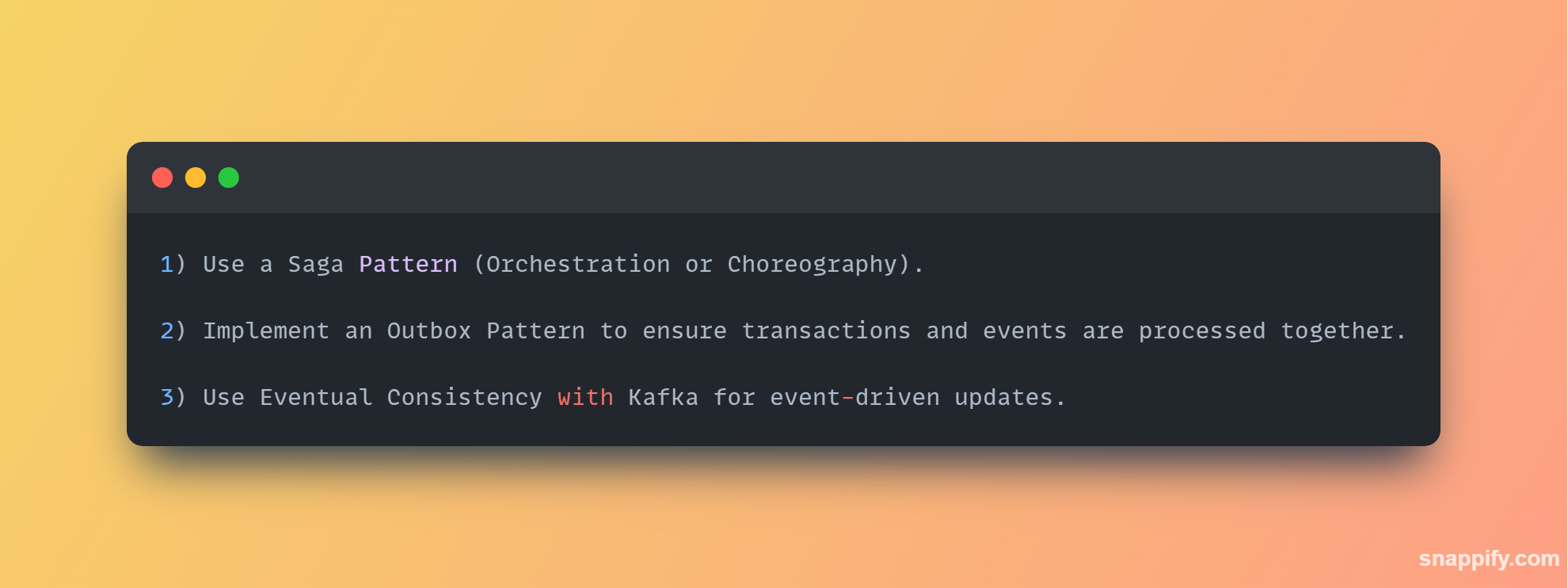The height and width of the screenshot is (588, 1568).
Task: Click the green maximize dot
Action: [x=229, y=178]
